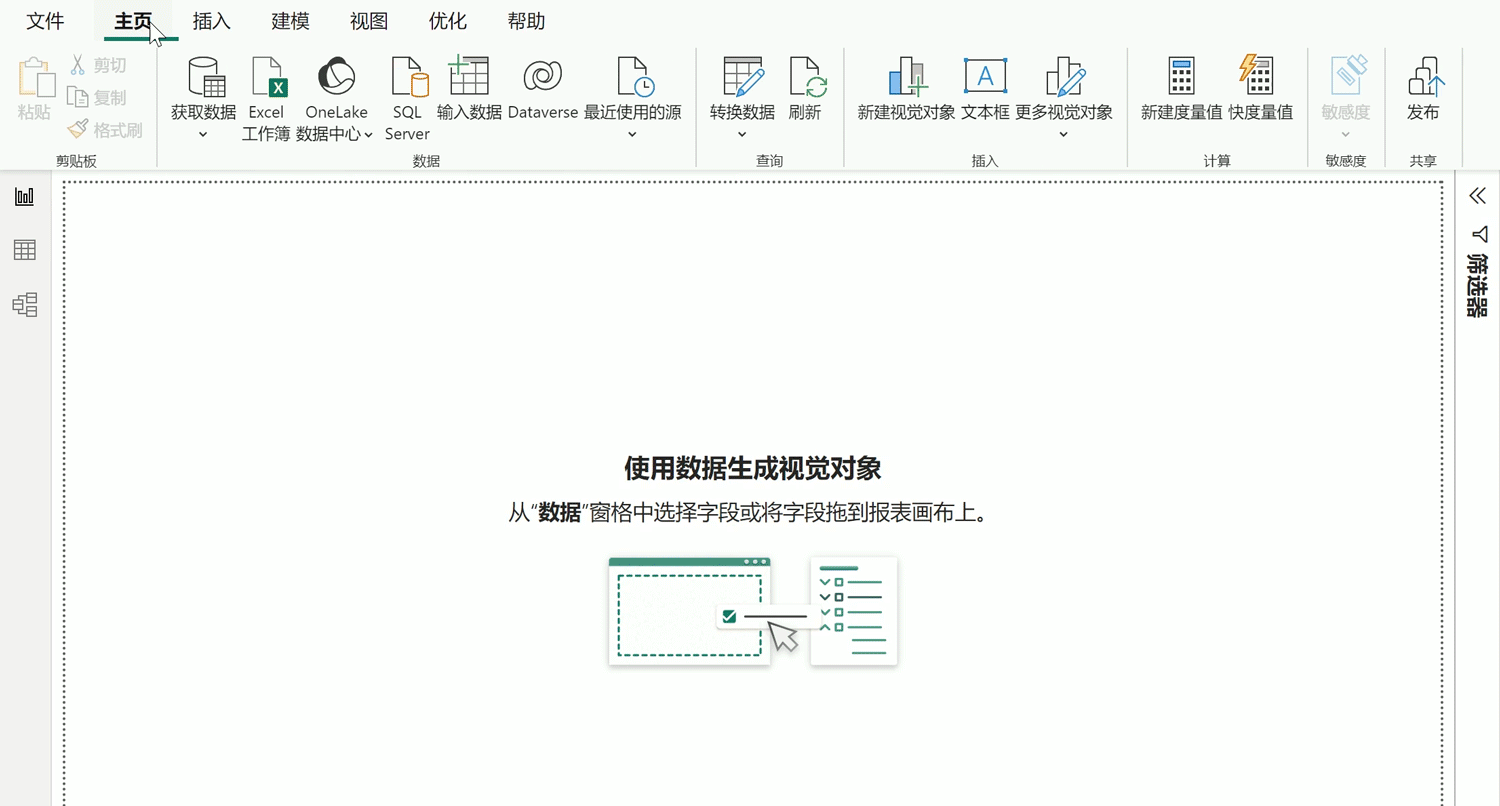This screenshot has width=1500, height=806.
Task: Select 输入数据 table icon
Action: [x=469, y=77]
